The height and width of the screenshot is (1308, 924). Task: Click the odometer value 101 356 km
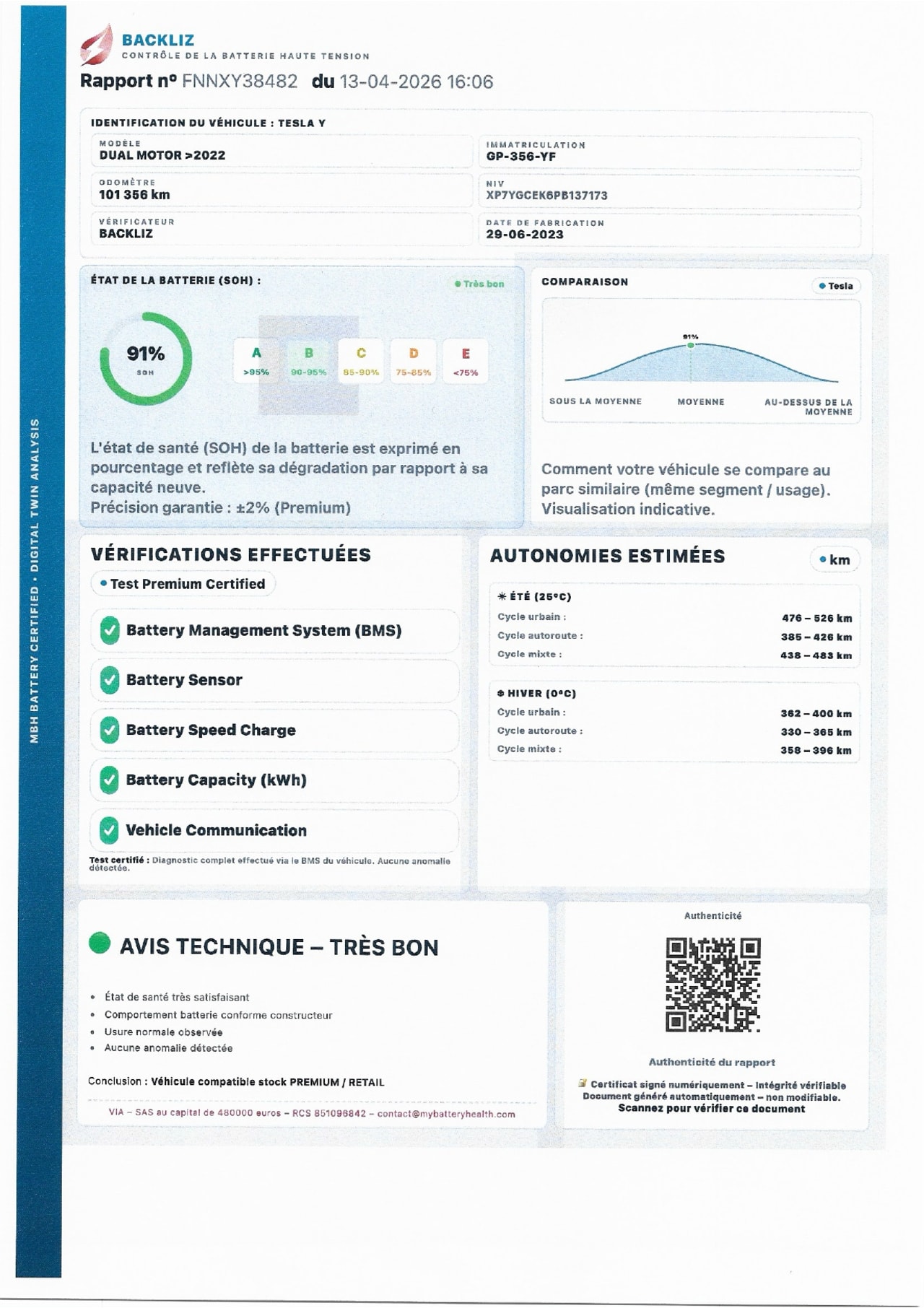tap(135, 194)
